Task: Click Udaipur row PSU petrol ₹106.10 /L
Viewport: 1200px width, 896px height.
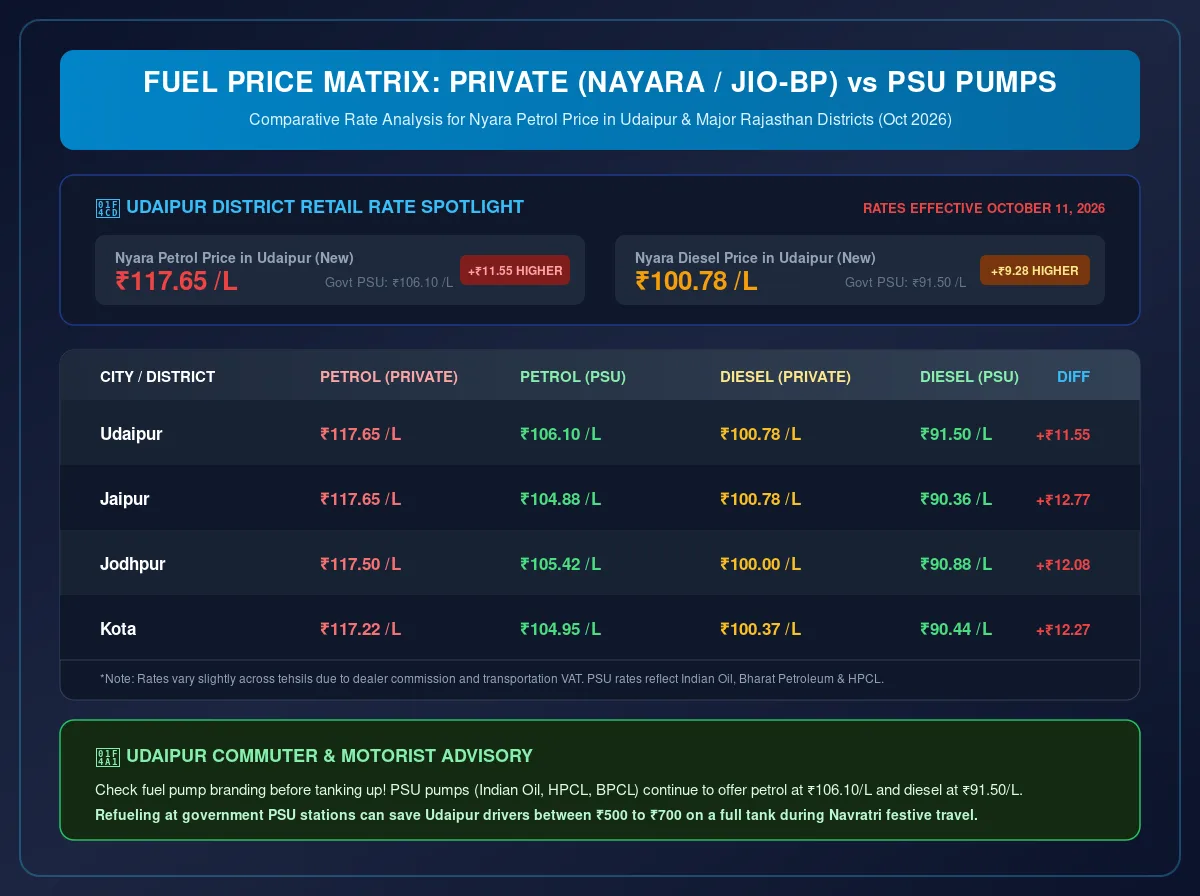Action: click(x=560, y=434)
